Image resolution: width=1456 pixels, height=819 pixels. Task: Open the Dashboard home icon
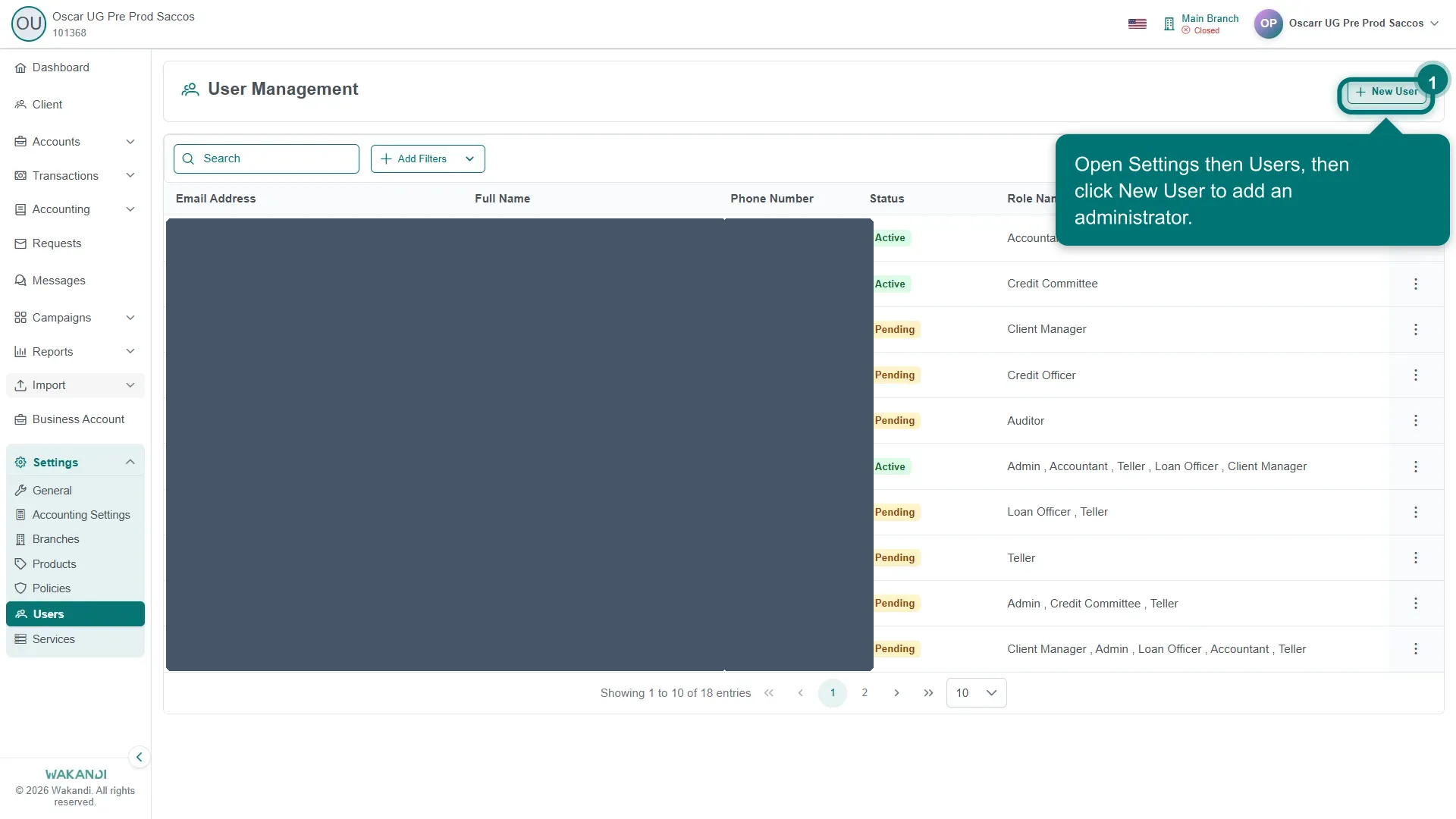tap(20, 67)
